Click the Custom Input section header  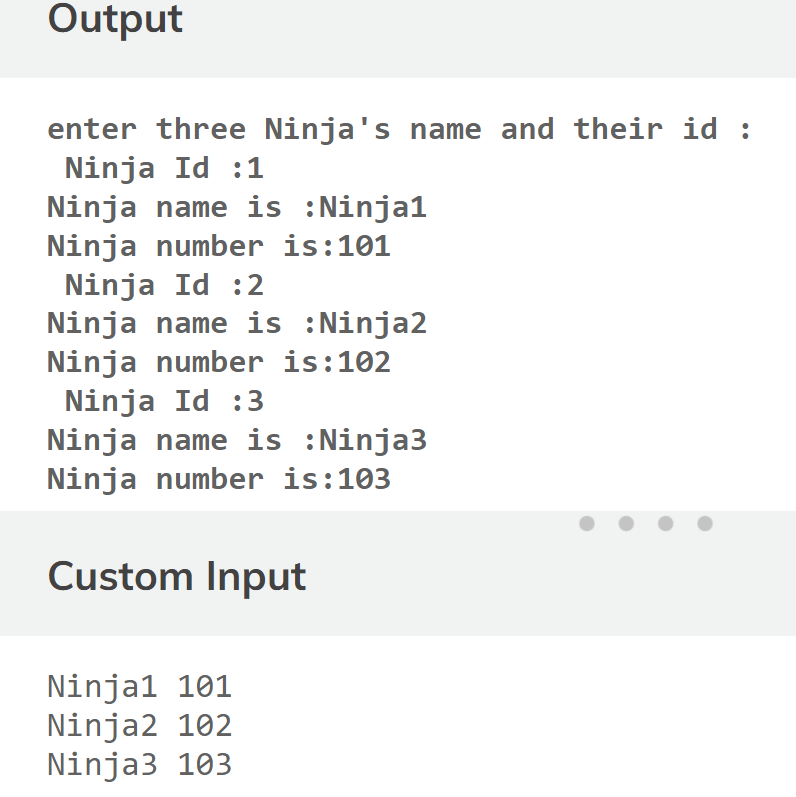point(177,577)
